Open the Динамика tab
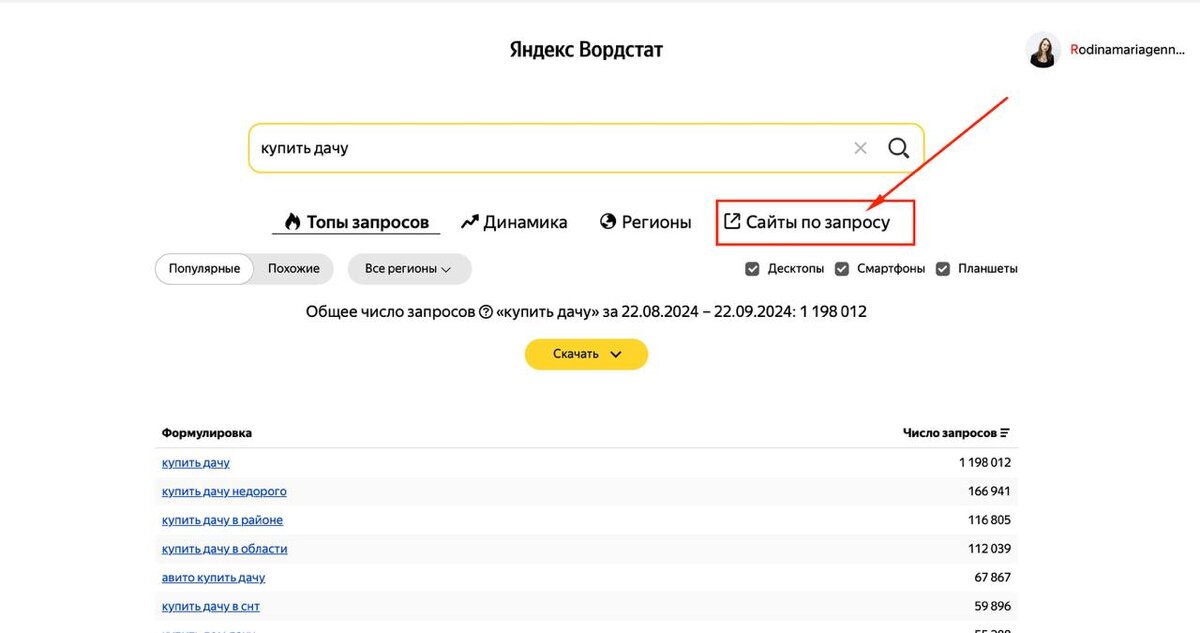 point(514,222)
